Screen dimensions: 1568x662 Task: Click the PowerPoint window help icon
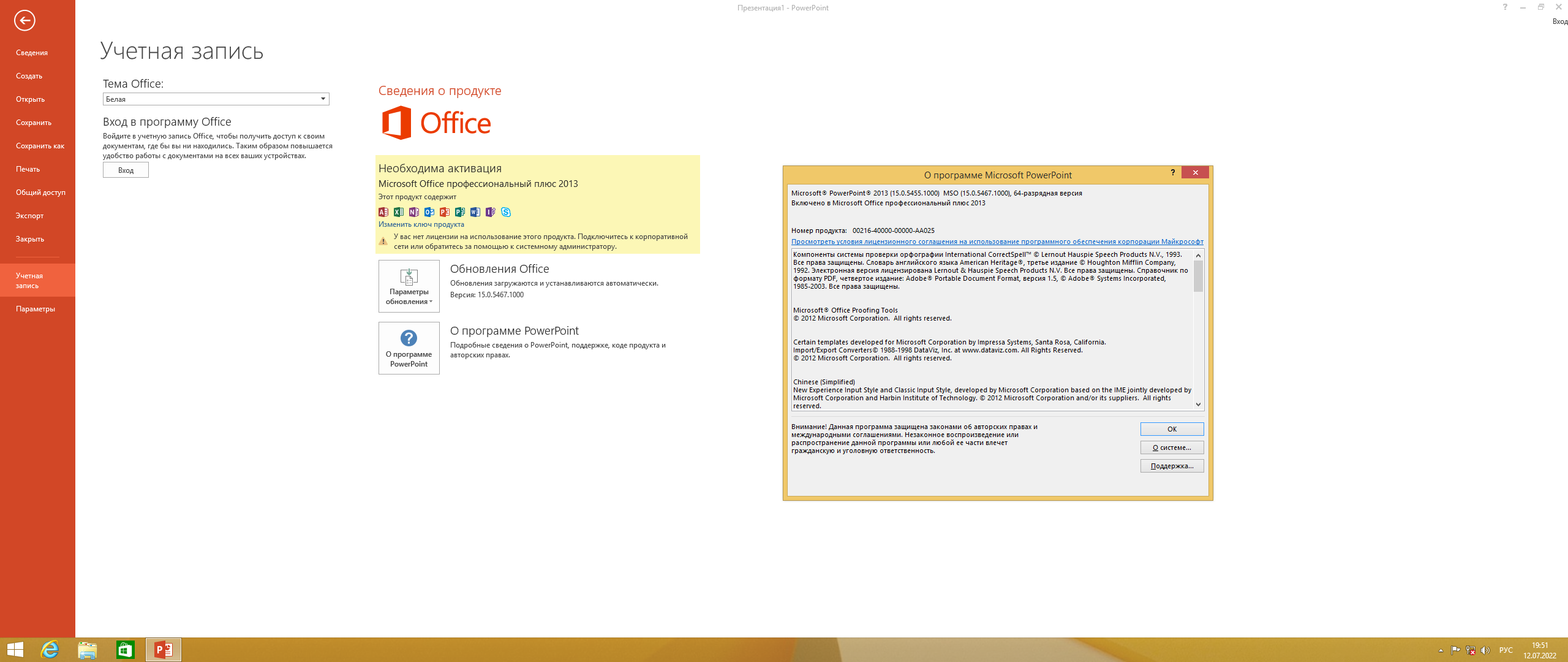point(1505,7)
